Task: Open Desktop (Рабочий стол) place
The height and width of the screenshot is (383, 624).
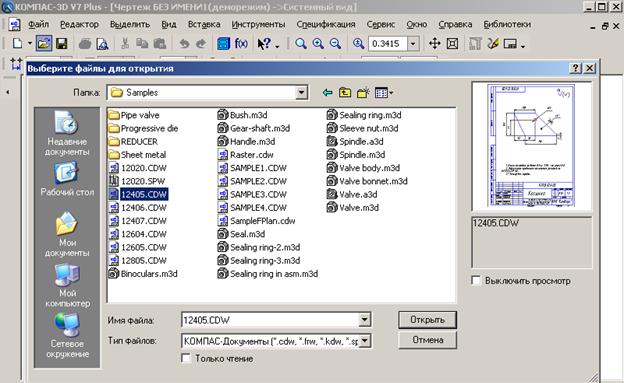Action: point(67,179)
